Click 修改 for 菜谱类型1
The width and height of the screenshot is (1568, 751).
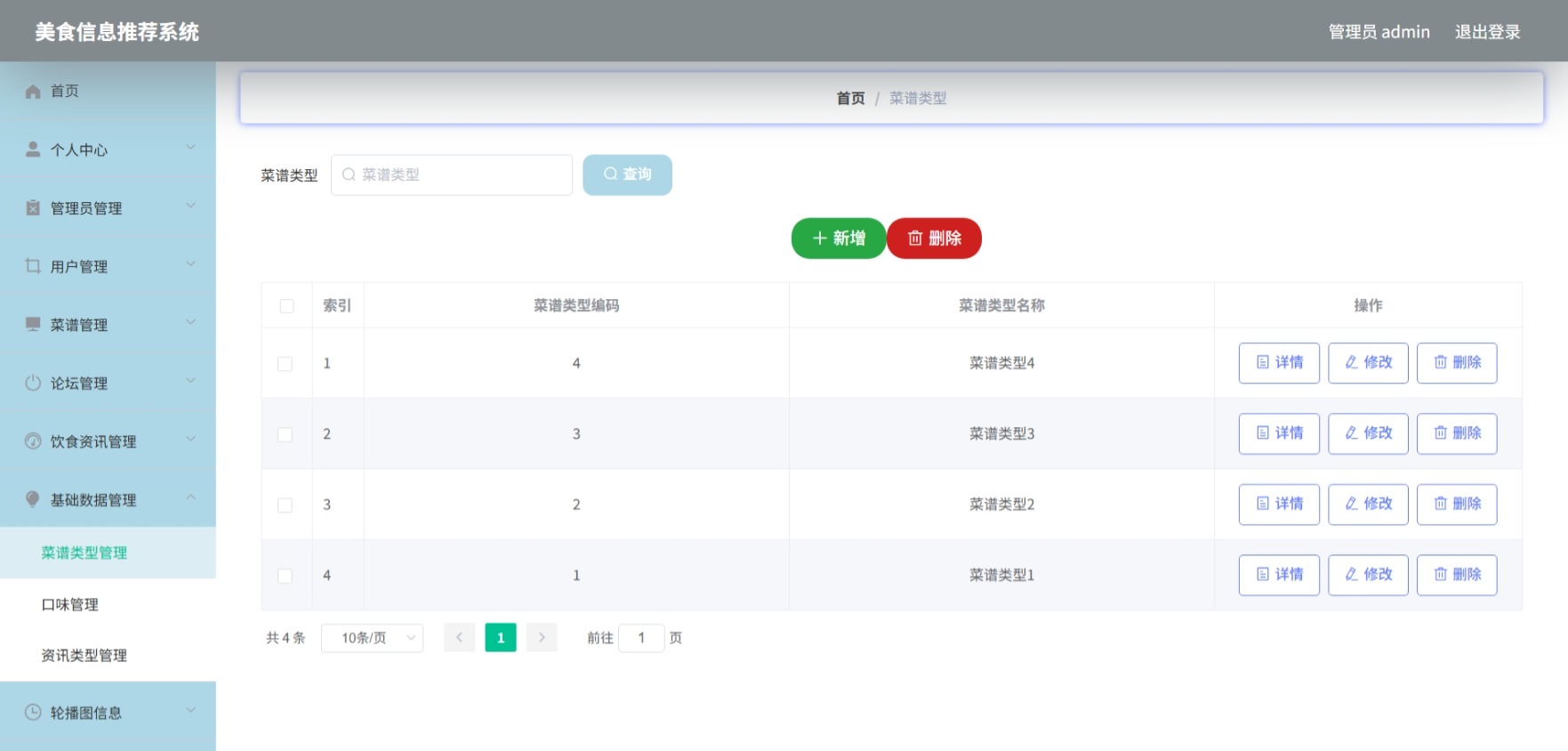coord(1368,575)
